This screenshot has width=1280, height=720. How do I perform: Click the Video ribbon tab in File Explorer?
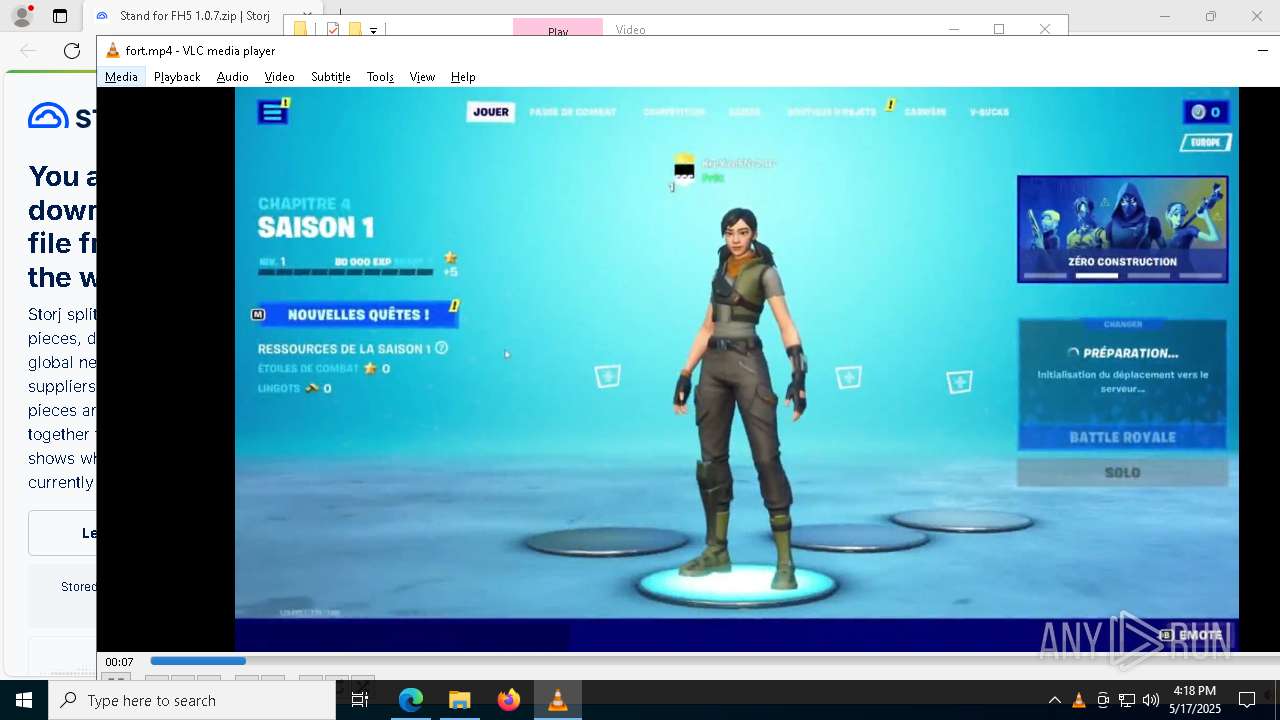click(630, 30)
